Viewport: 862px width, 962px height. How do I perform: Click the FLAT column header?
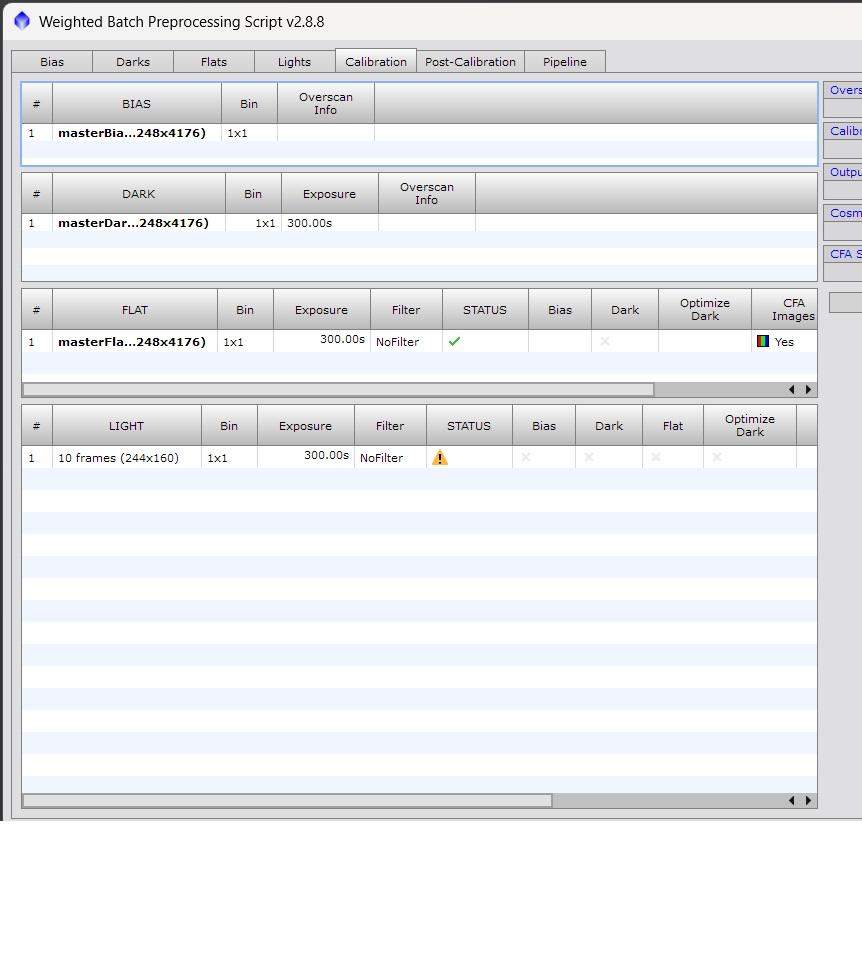click(135, 310)
